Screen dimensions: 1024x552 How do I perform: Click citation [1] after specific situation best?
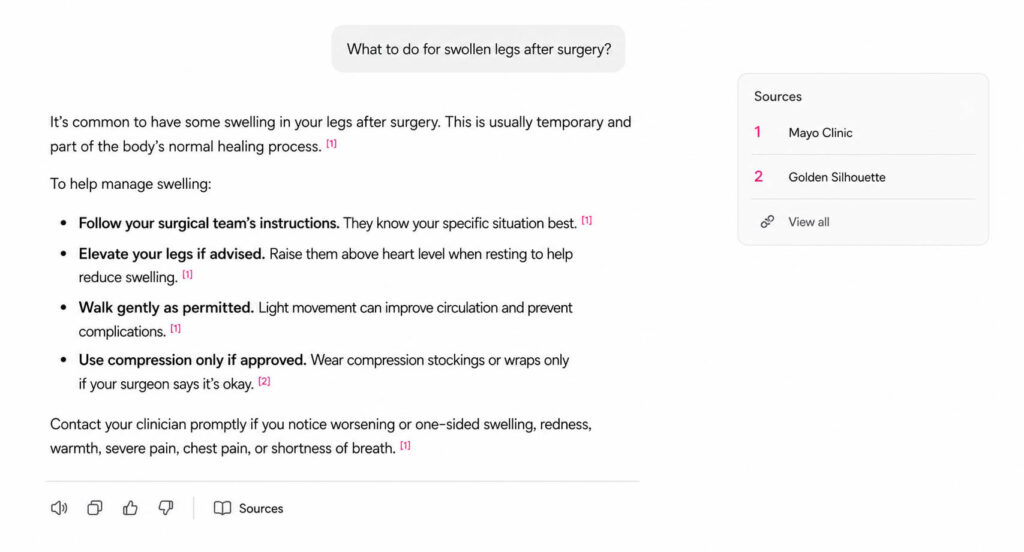[x=587, y=221]
